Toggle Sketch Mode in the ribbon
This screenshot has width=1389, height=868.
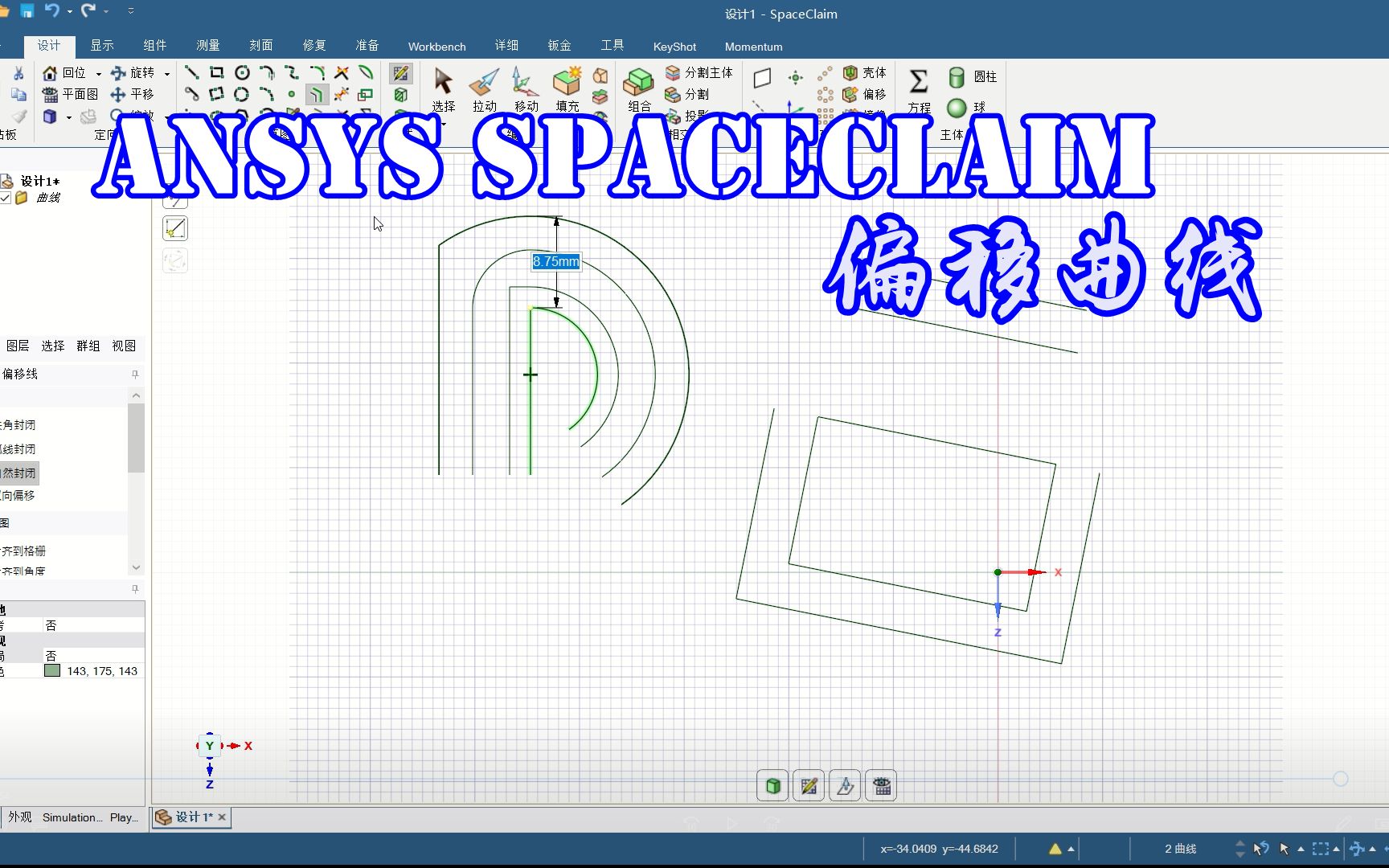point(400,74)
